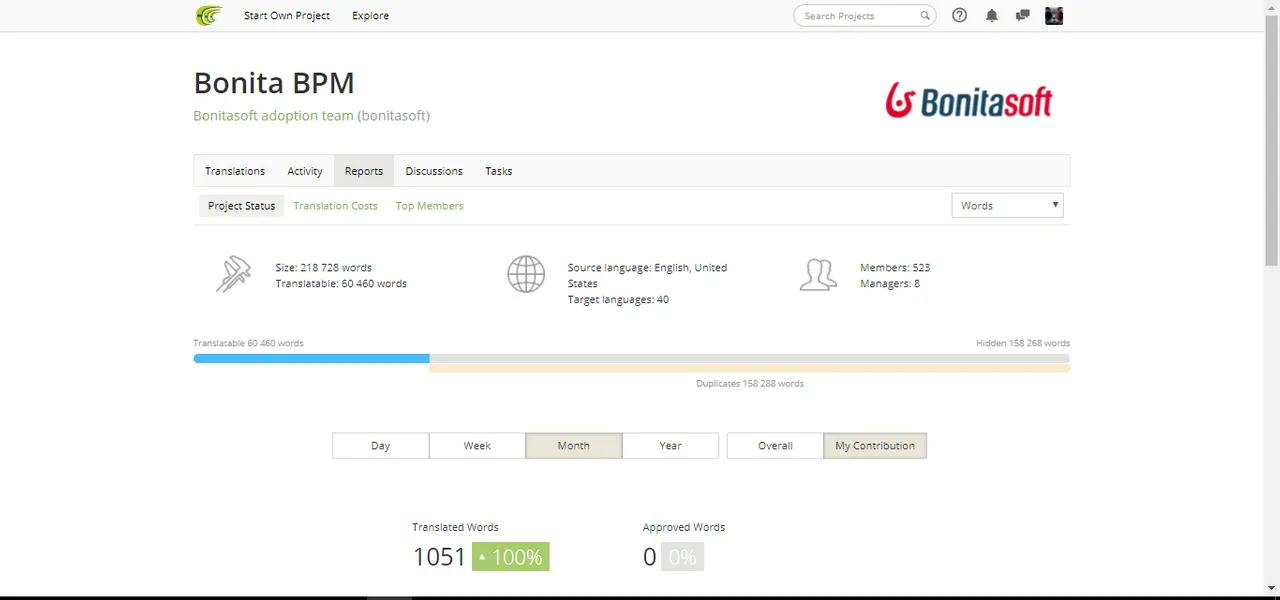Open the help question mark icon
Image resolution: width=1280 pixels, height=600 pixels.
[x=959, y=15]
